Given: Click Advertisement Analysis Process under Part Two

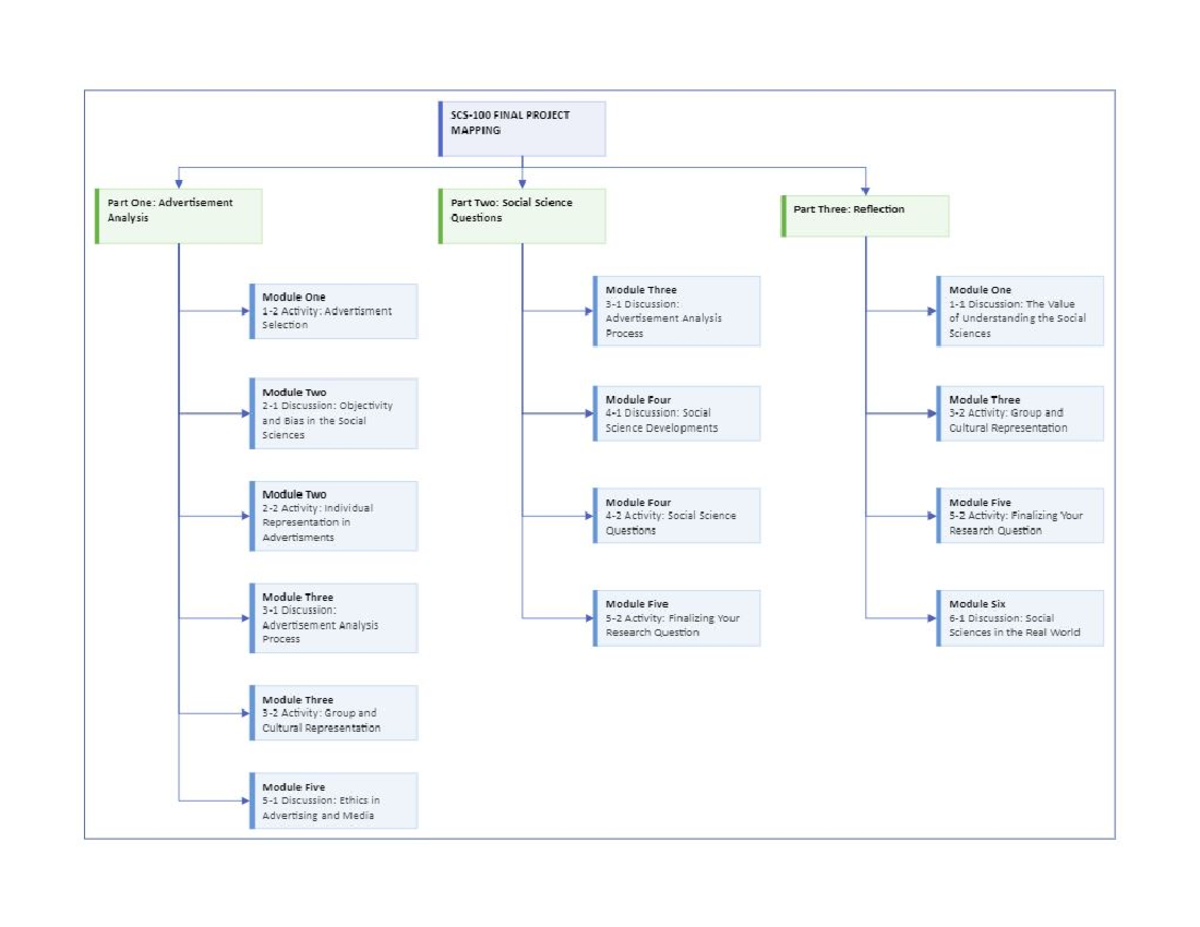Looking at the screenshot, I should point(676,311).
